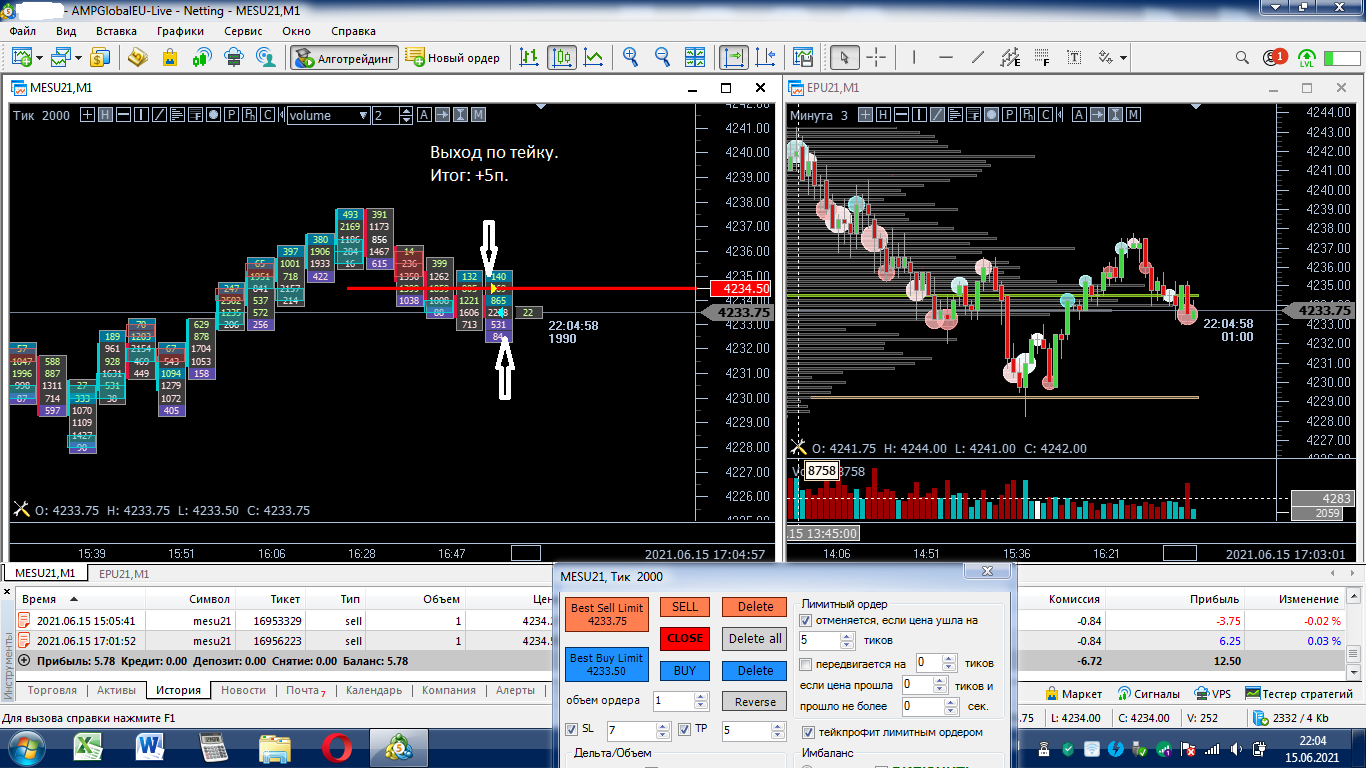1366x768 pixels.
Task: Open the Графики menu
Action: coord(179,31)
